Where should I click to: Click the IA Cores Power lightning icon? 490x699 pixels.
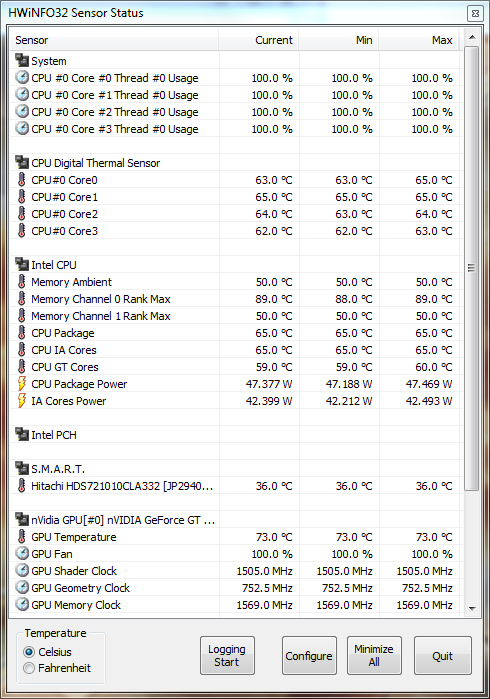(21, 400)
